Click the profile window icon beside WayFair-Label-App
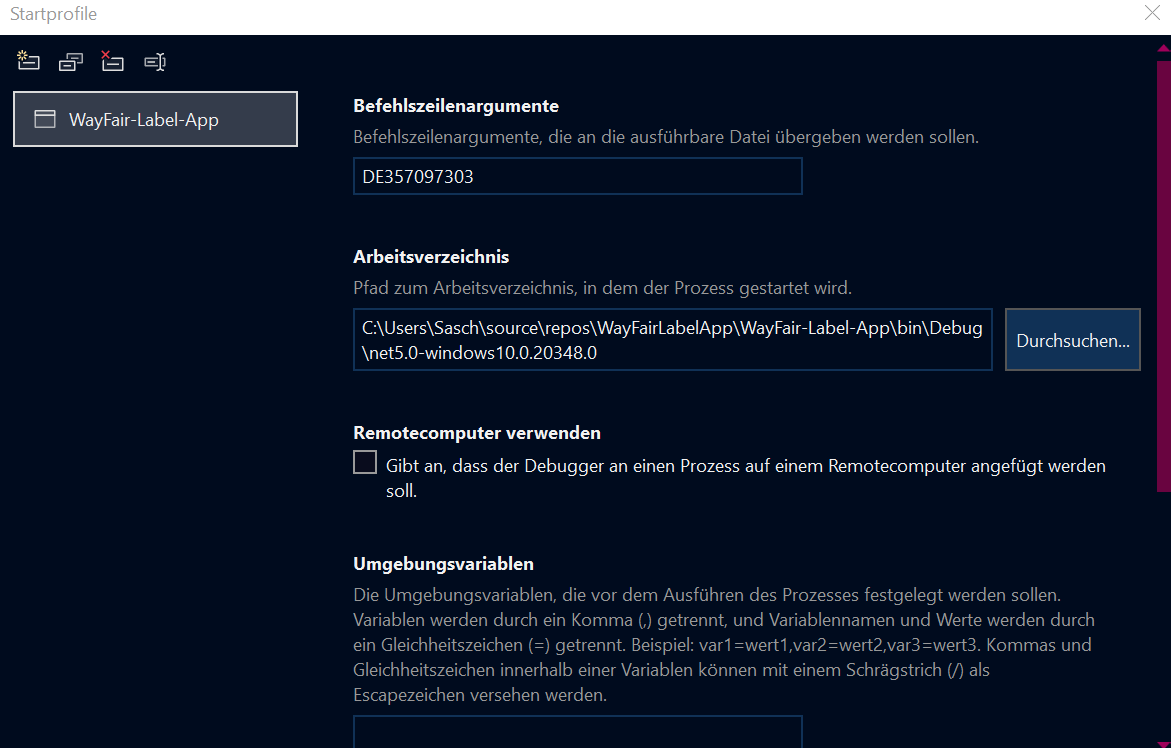The width and height of the screenshot is (1171, 748). pos(45,119)
